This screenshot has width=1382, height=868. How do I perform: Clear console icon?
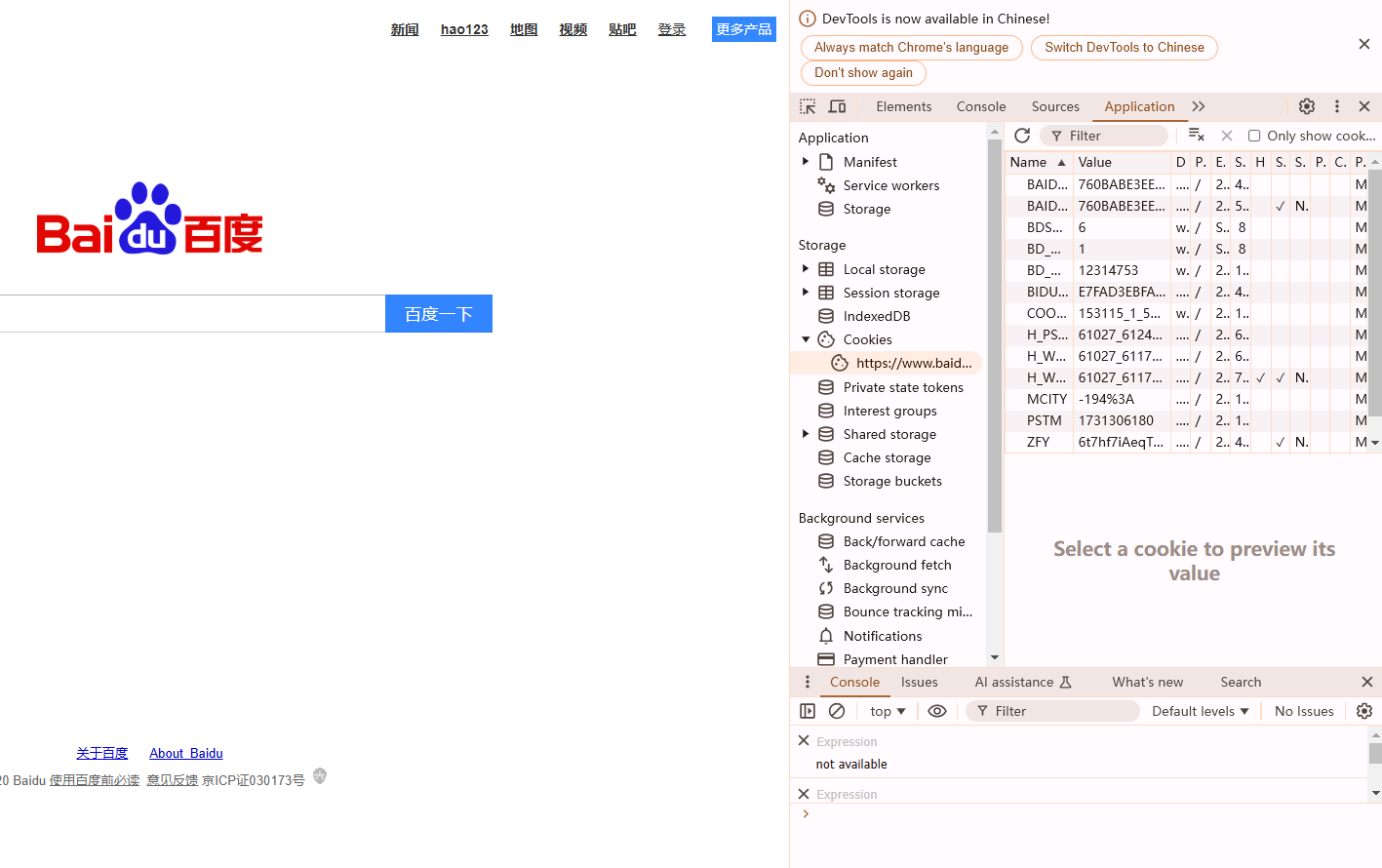tap(837, 711)
